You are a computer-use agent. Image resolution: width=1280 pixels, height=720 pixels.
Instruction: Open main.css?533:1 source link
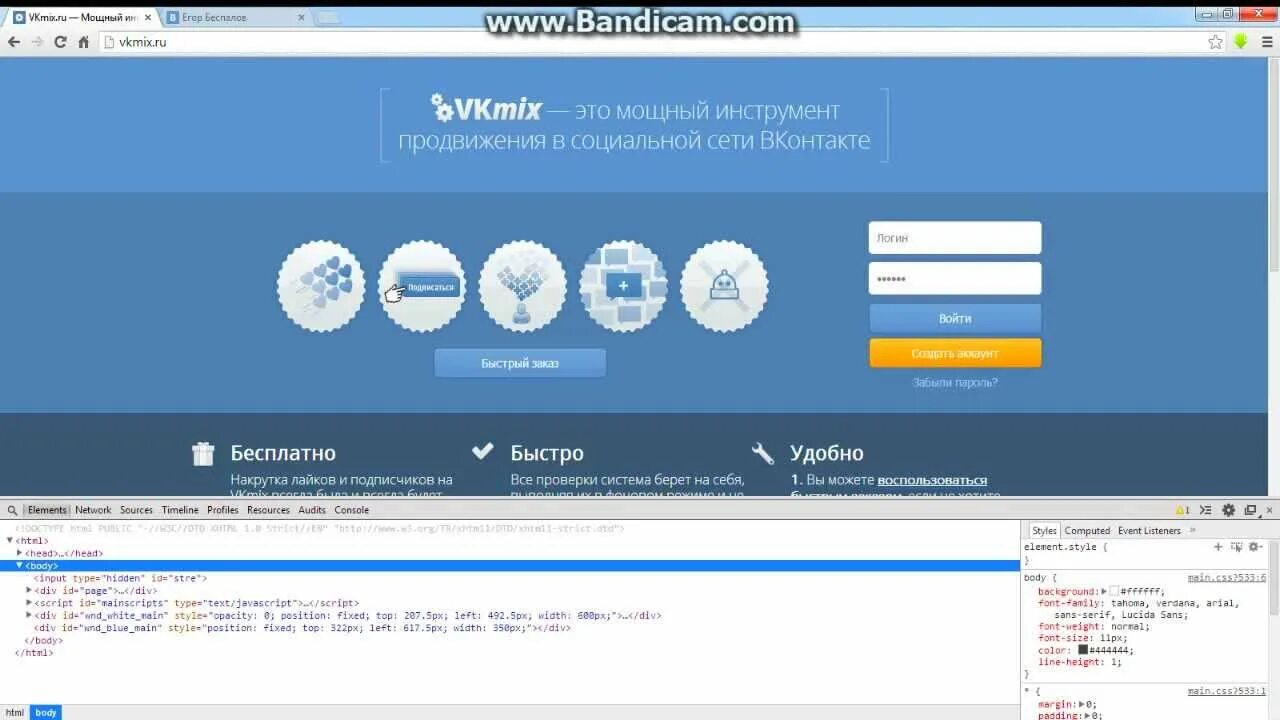[1227, 691]
